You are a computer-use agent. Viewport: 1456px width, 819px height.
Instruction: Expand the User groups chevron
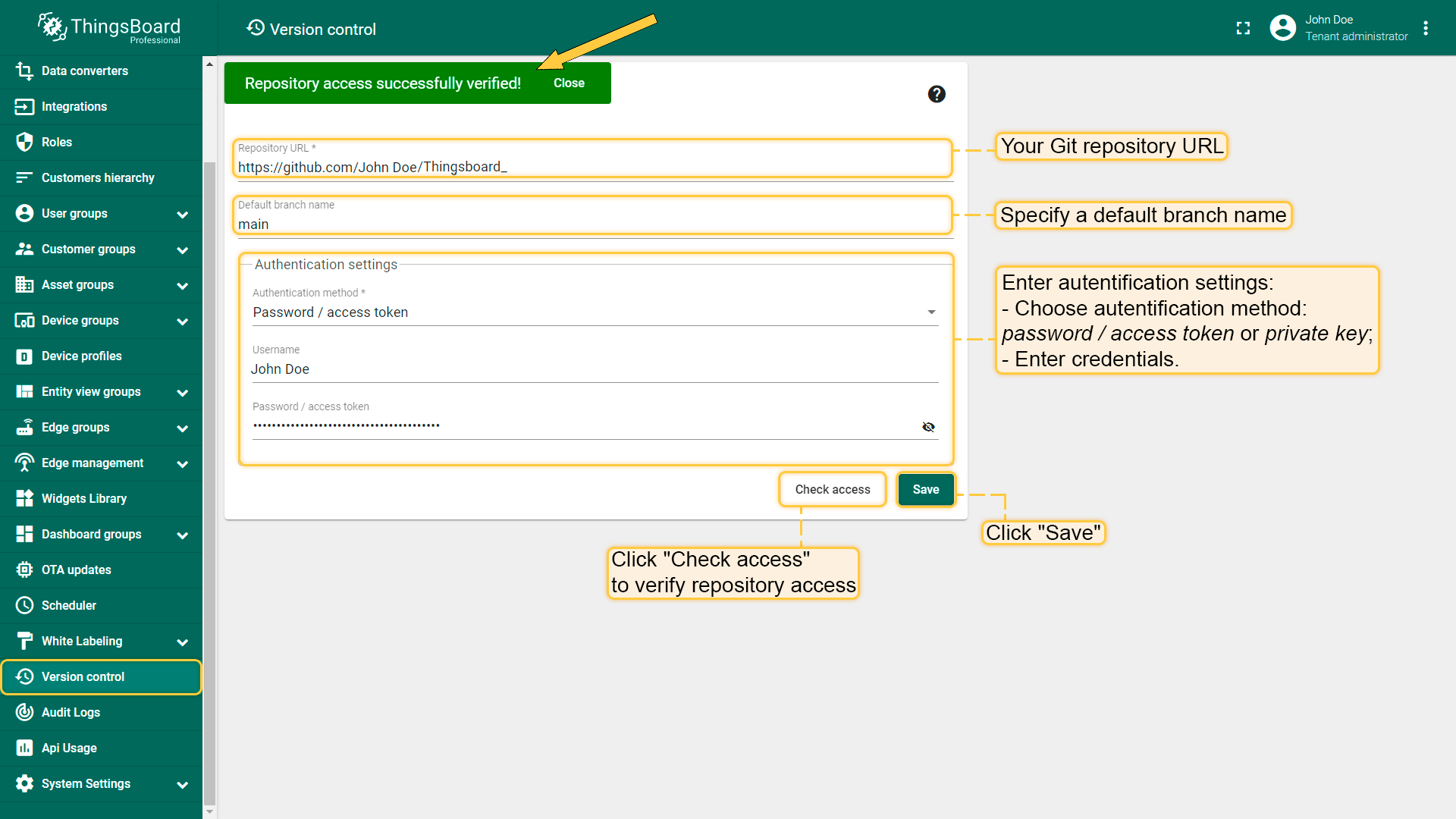click(182, 214)
